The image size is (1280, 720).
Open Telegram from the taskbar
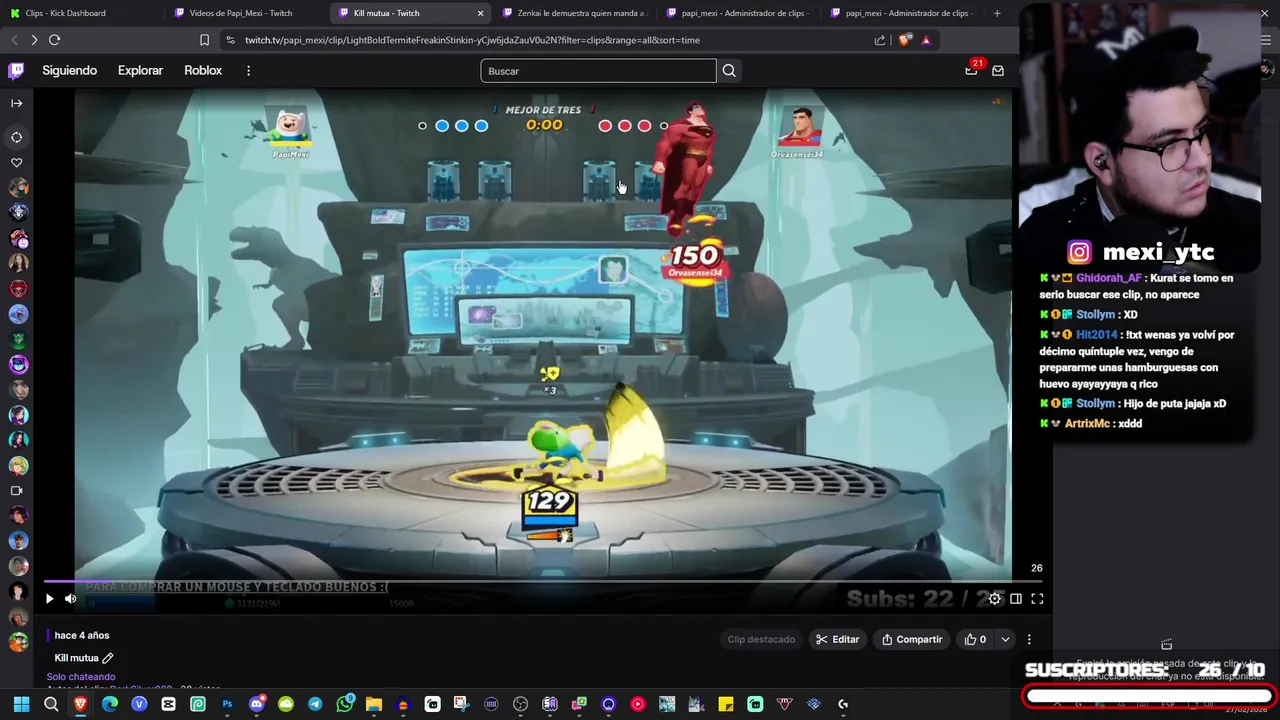pyautogui.click(x=315, y=704)
